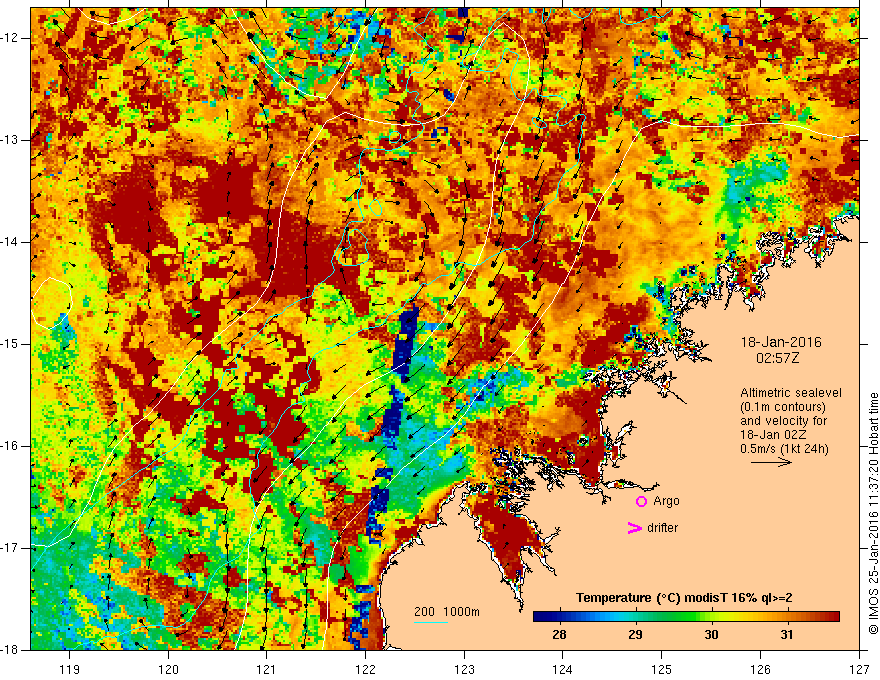The image size is (880, 680).
Task: Click the longitude axis label '120'
Action: point(168,669)
